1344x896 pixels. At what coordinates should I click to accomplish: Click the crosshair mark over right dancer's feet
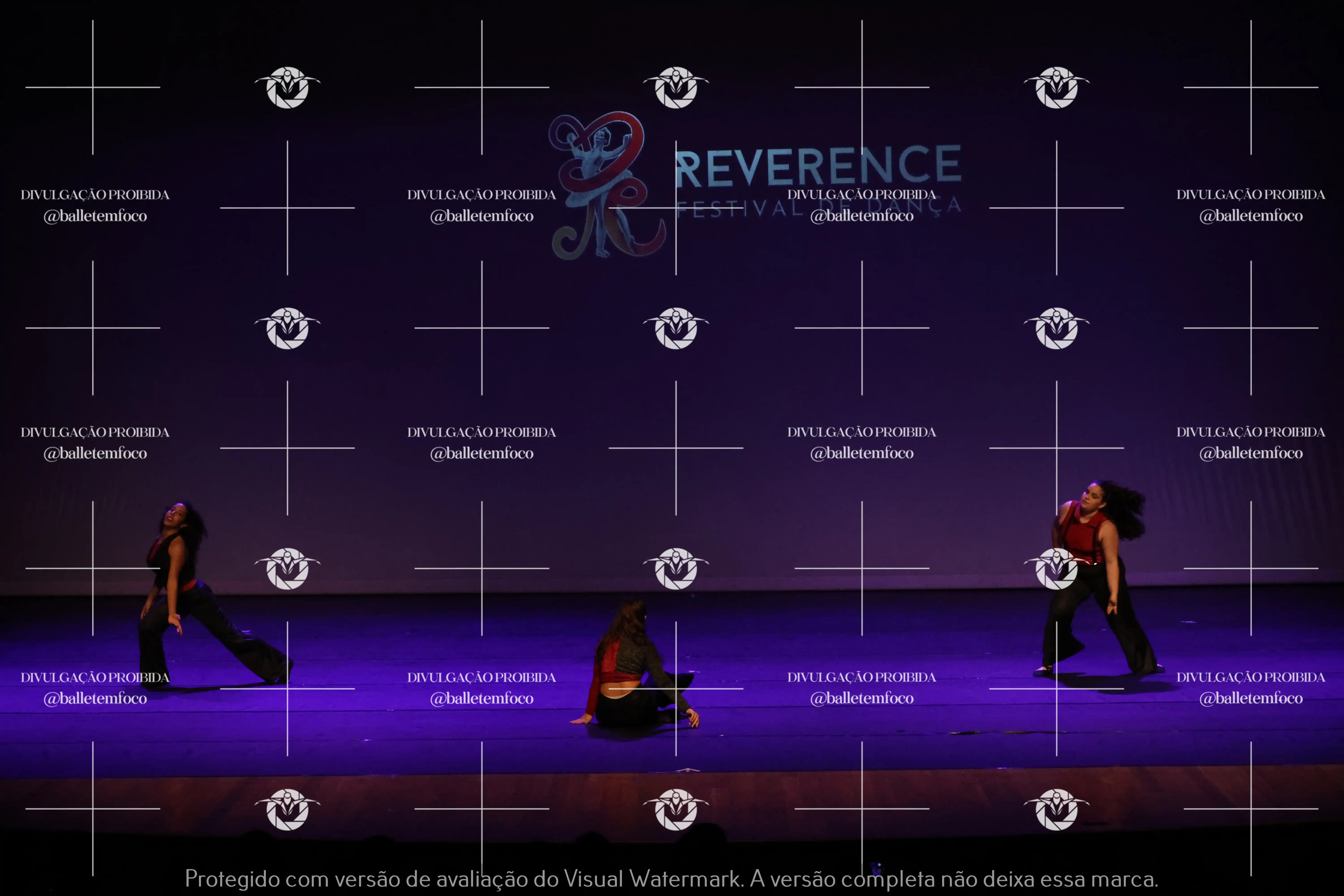tap(1057, 689)
